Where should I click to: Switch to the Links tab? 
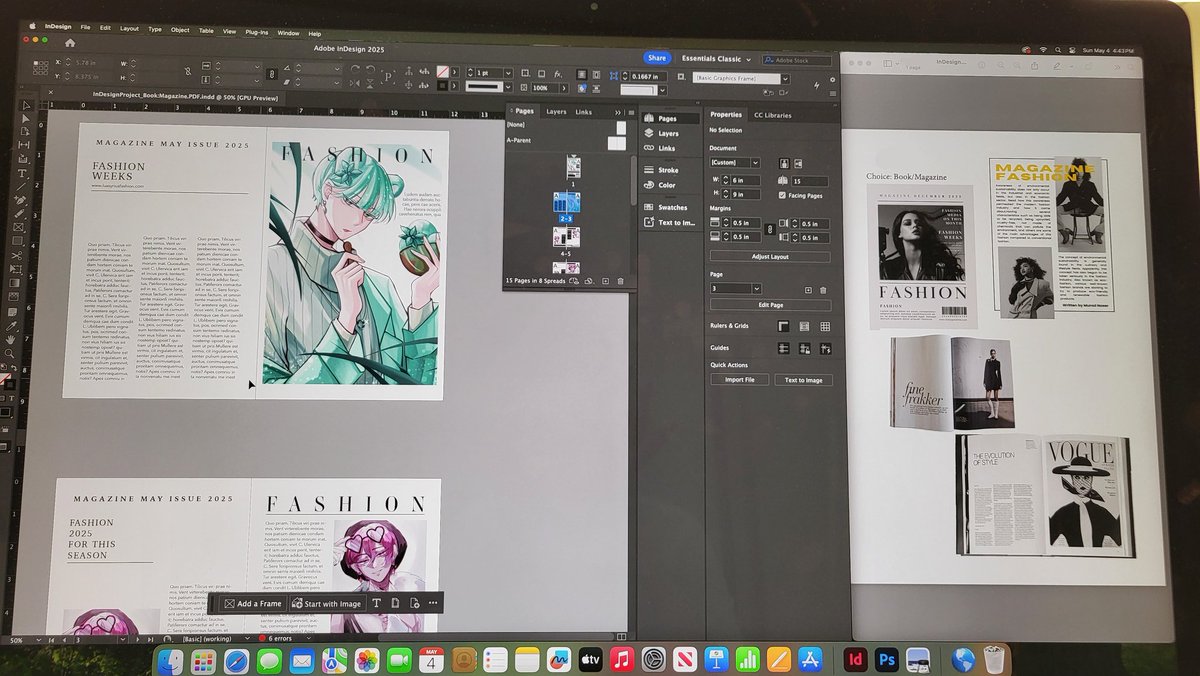(x=584, y=112)
